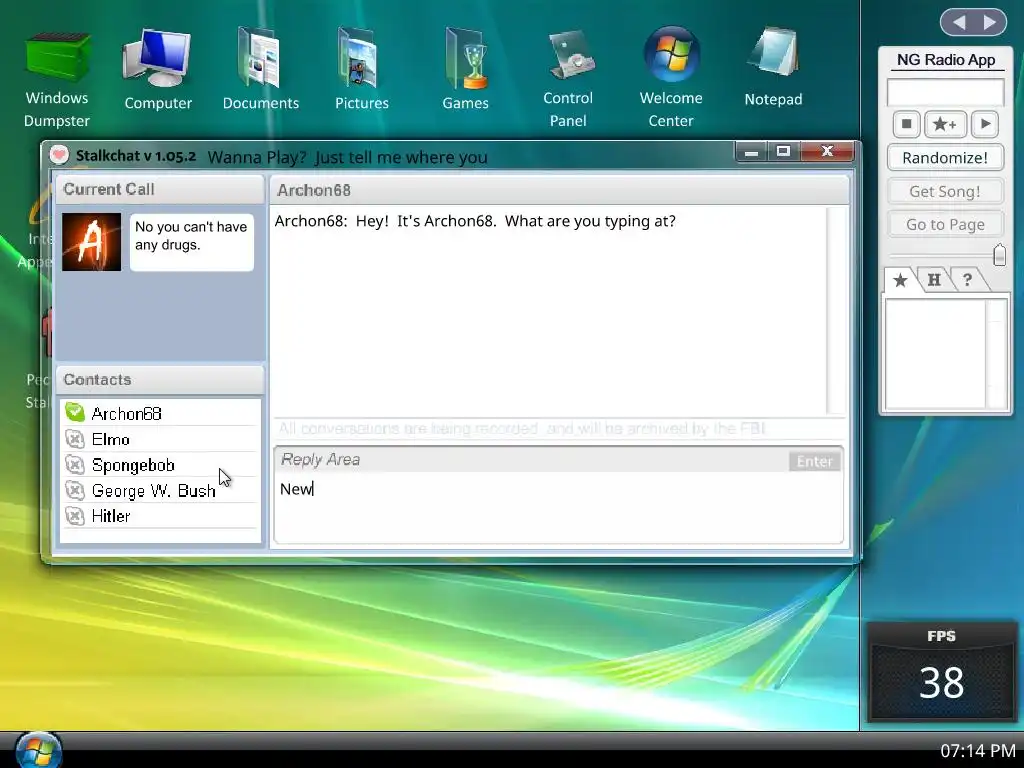Minimize the Stalkchat window
The height and width of the screenshot is (768, 1024).
(x=751, y=152)
